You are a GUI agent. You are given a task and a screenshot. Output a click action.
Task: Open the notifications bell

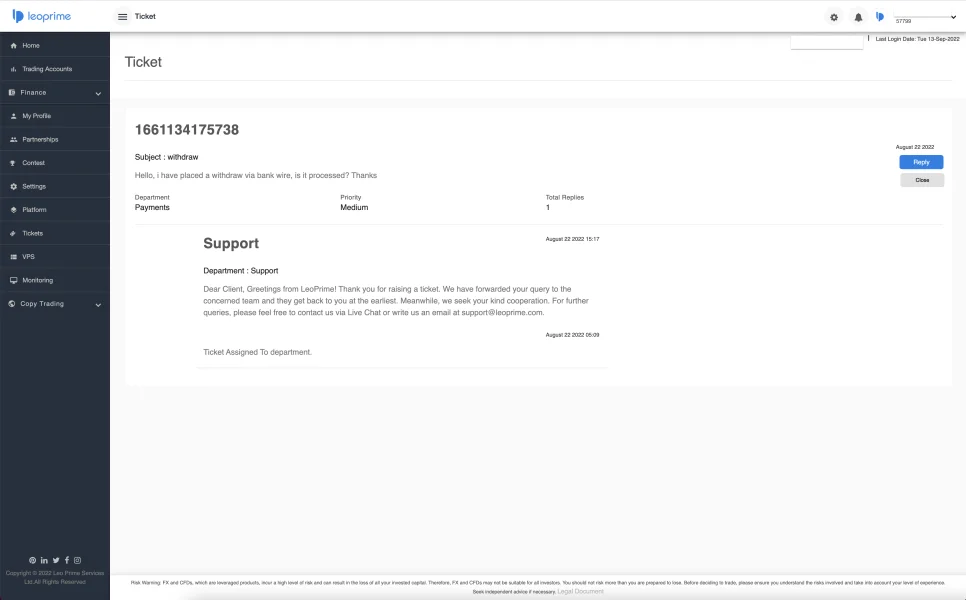click(858, 17)
